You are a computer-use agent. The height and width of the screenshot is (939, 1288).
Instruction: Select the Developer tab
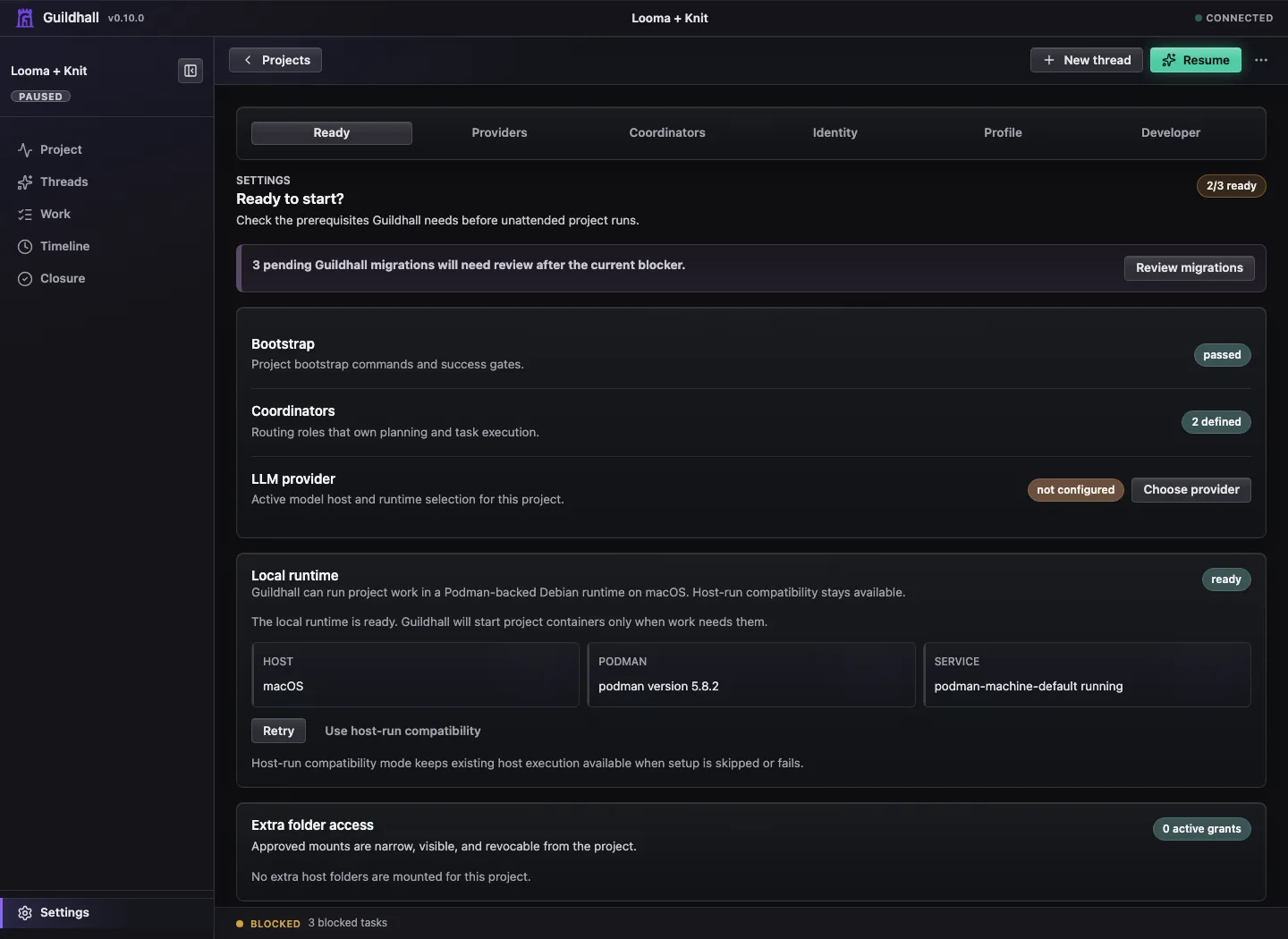pyautogui.click(x=1171, y=132)
